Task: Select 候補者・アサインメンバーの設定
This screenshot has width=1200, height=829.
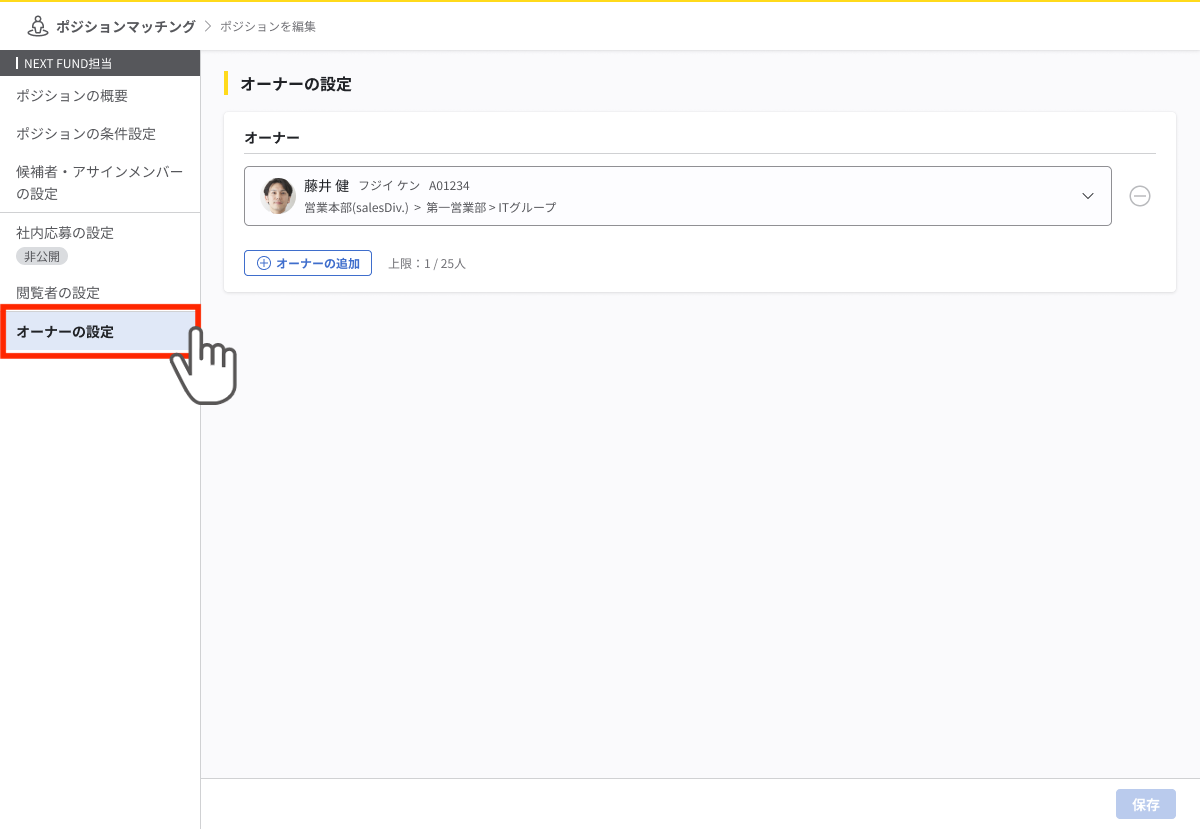Action: coord(95,182)
